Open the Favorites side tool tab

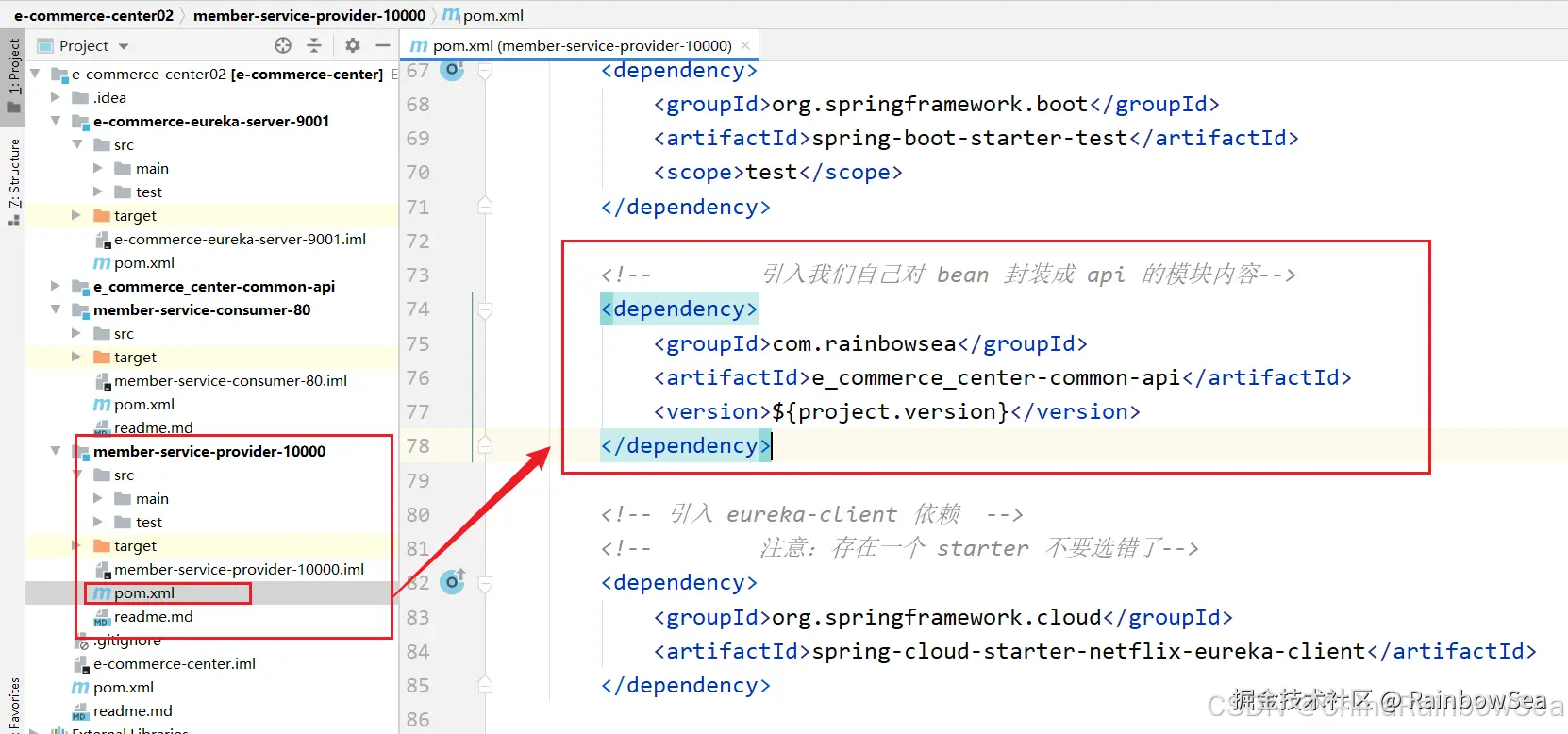point(13,706)
